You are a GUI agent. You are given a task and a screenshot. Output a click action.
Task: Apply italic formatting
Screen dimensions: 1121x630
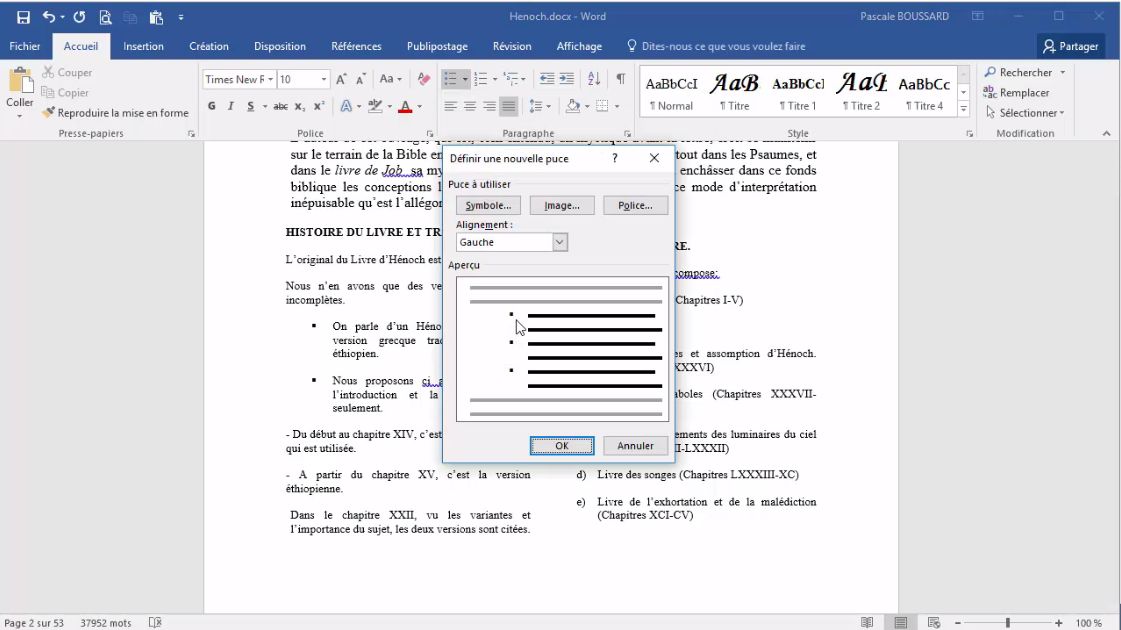tap(230, 103)
